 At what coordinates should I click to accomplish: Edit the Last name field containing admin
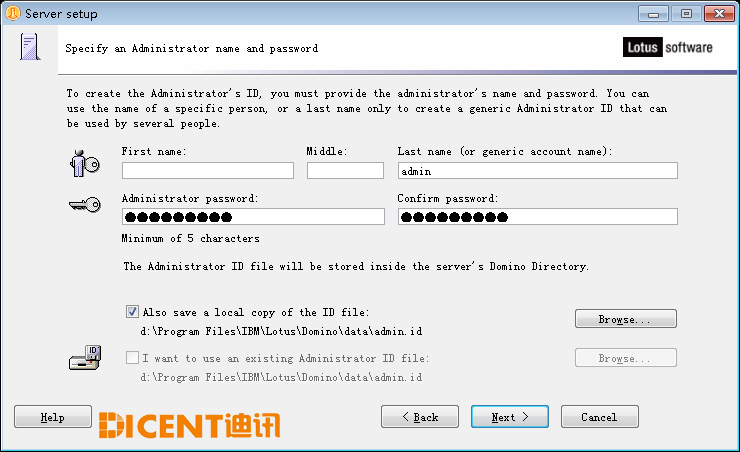(x=538, y=170)
